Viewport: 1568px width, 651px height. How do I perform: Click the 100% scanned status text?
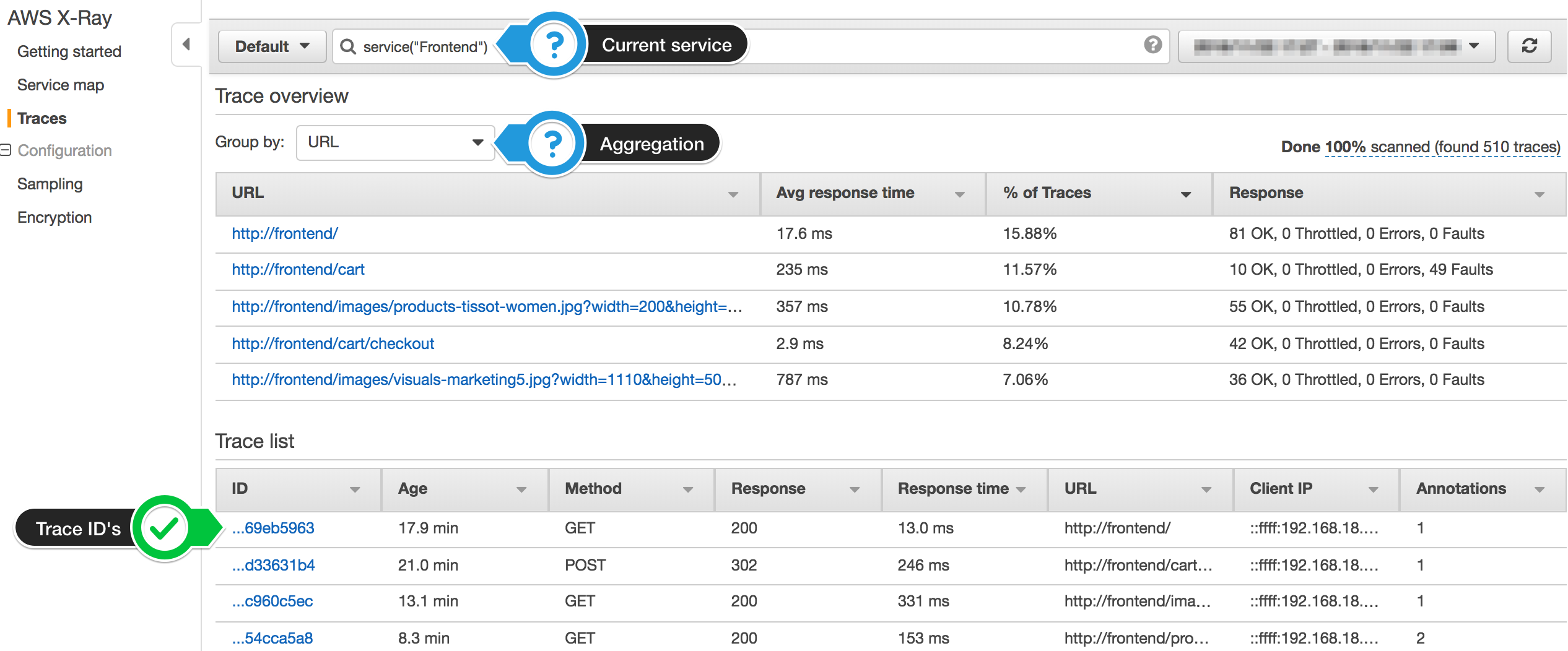(x=1442, y=147)
